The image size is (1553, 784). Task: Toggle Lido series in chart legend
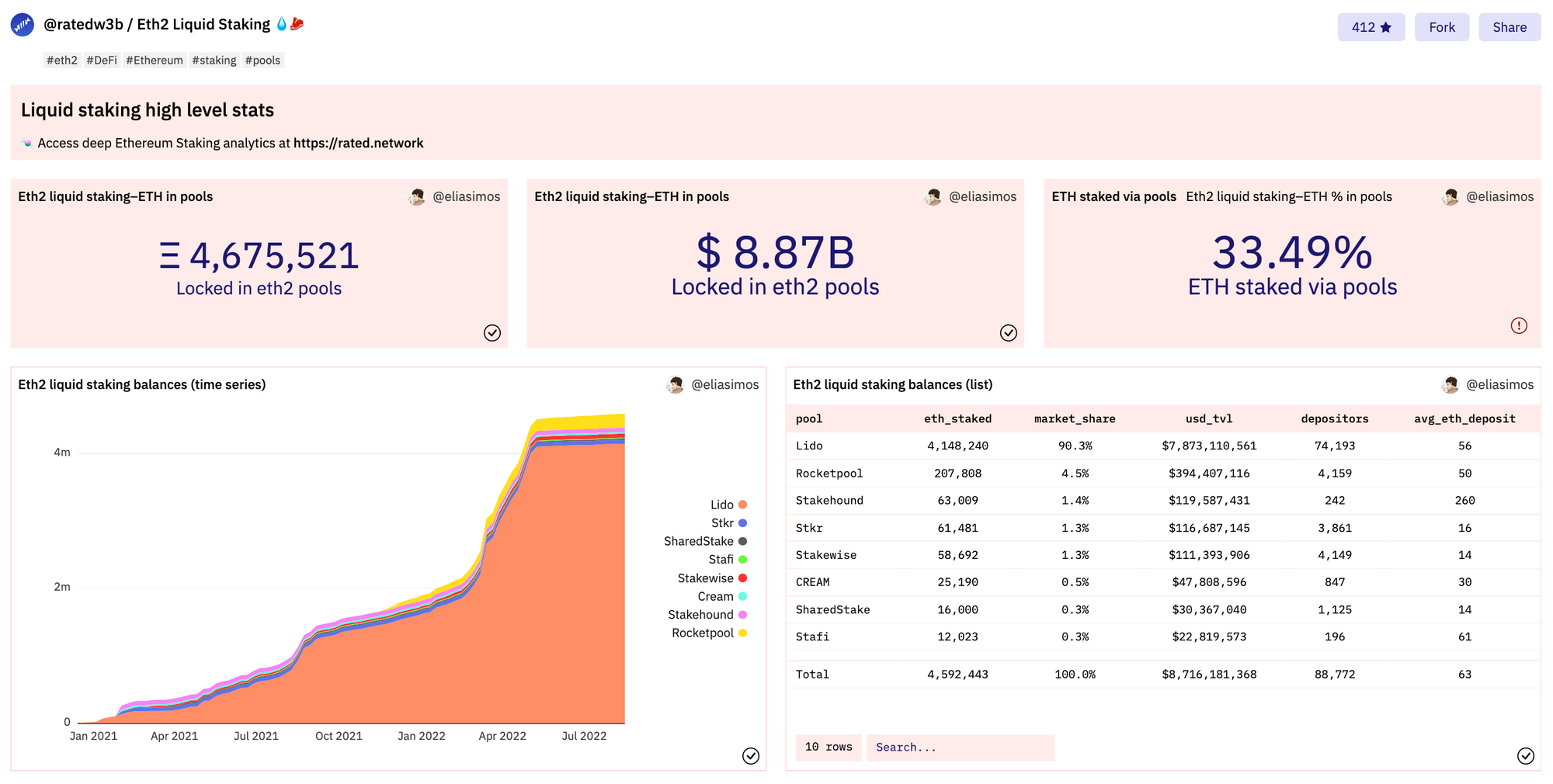pyautogui.click(x=728, y=505)
